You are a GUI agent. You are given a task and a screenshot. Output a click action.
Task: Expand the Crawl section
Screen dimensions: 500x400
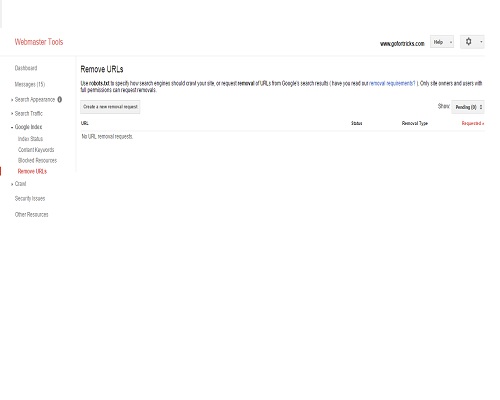point(20,184)
